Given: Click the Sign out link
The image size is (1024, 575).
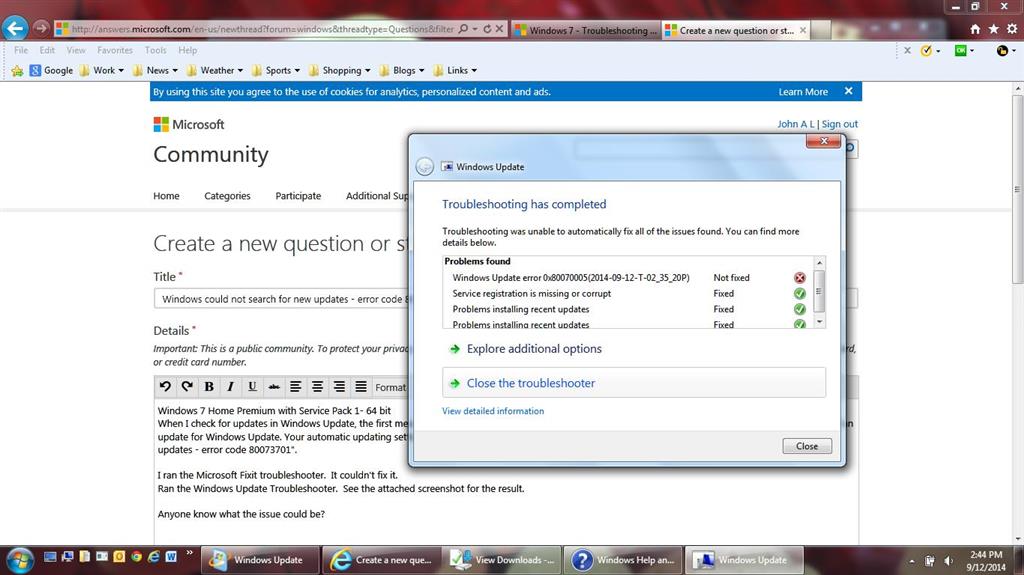Looking at the screenshot, I should tap(839, 124).
